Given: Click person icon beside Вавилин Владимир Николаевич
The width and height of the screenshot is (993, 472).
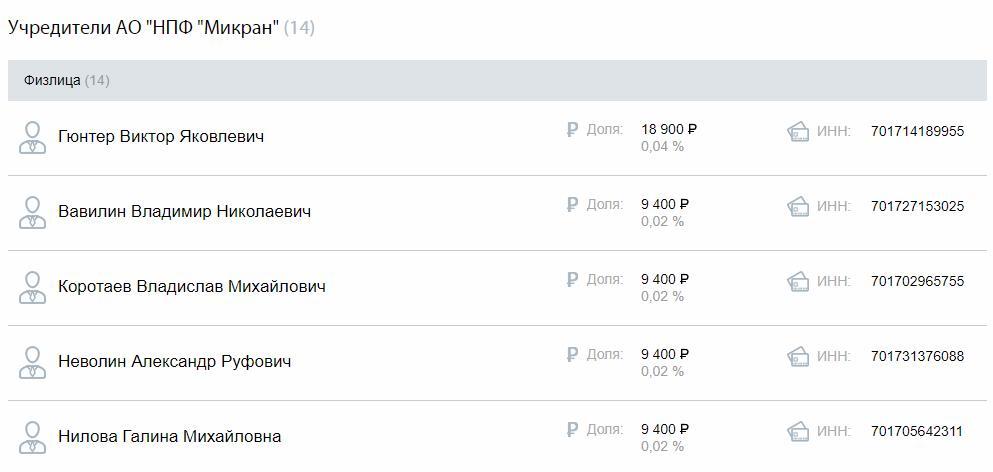Looking at the screenshot, I should [32, 212].
